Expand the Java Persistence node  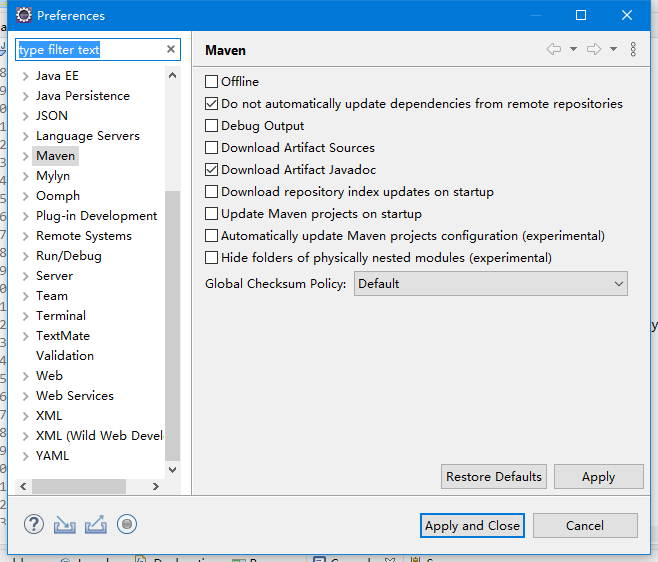pos(26,96)
